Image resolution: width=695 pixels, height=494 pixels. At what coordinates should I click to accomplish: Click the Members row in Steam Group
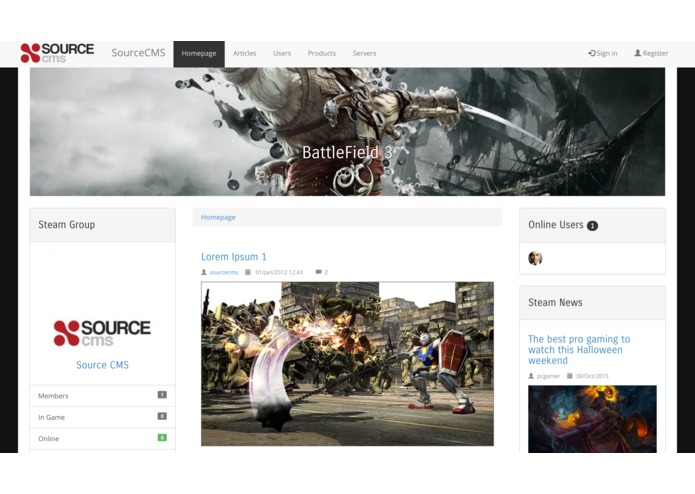102,396
